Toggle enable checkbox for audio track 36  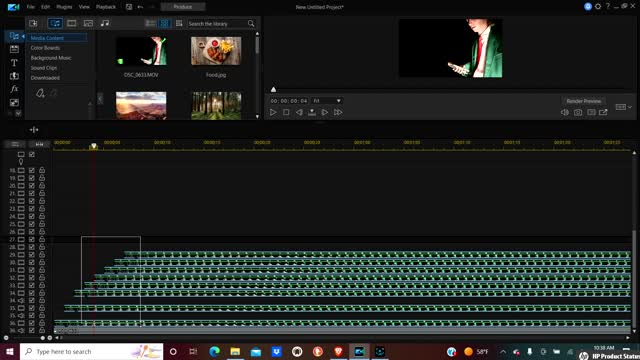[32, 331]
